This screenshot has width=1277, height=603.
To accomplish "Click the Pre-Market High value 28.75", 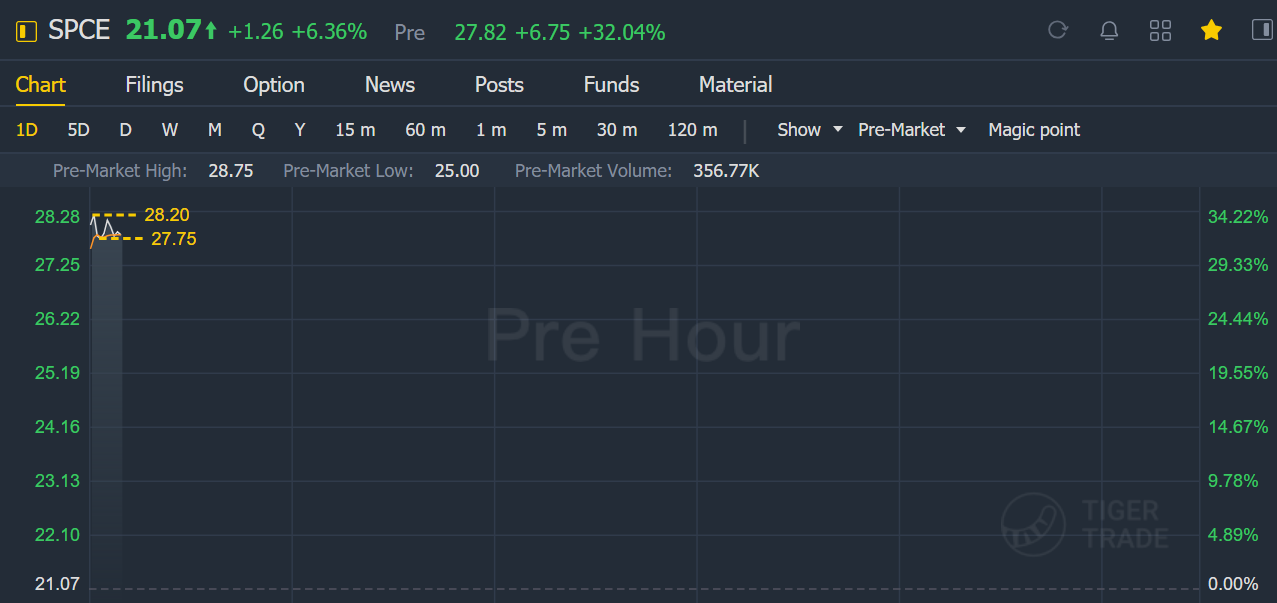I will pos(231,171).
